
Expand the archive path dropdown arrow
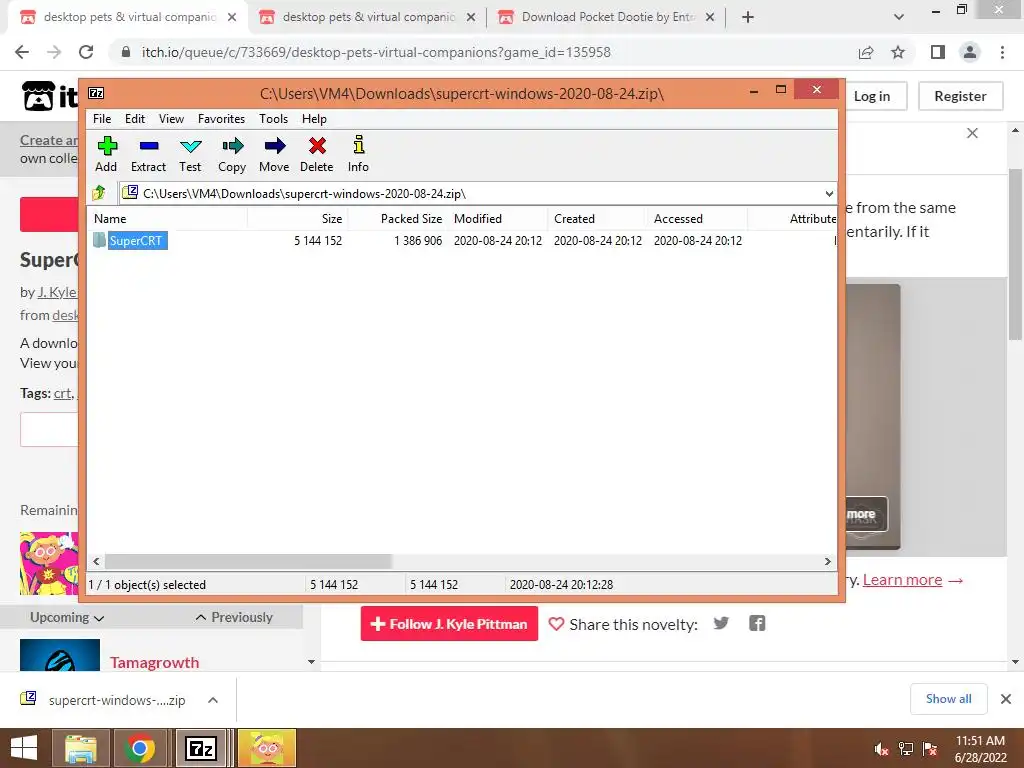tap(829, 193)
